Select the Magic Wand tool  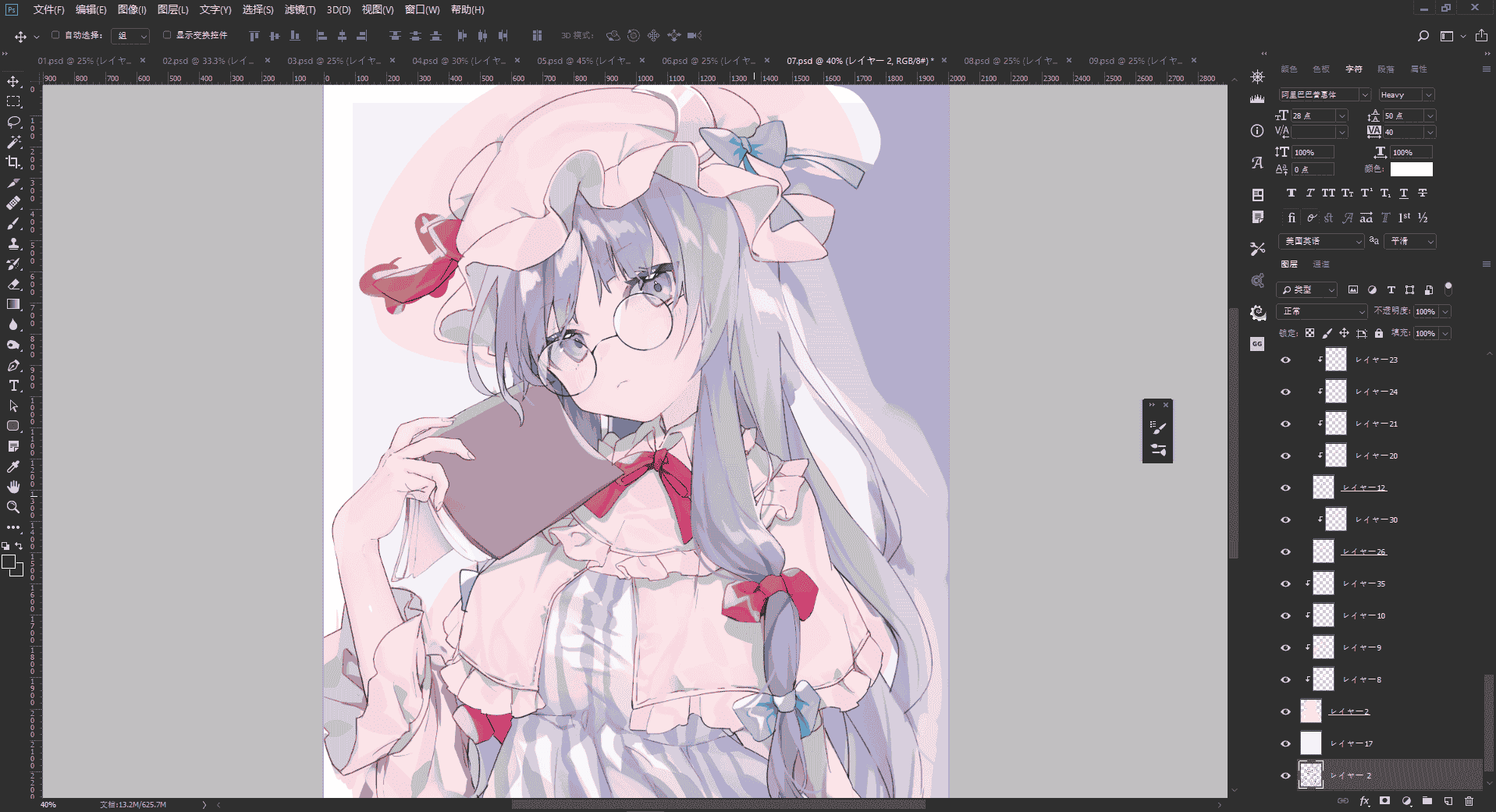13,142
